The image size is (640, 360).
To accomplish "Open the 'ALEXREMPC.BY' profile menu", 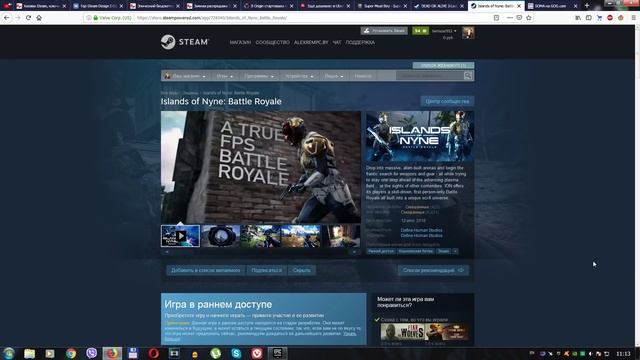I will coord(311,42).
